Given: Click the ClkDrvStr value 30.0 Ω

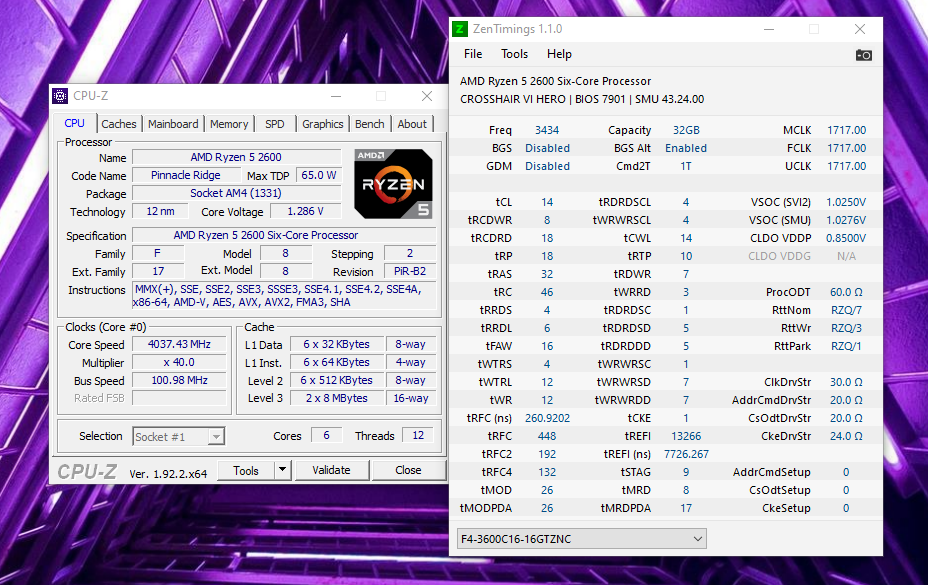Looking at the screenshot, I should tap(846, 382).
